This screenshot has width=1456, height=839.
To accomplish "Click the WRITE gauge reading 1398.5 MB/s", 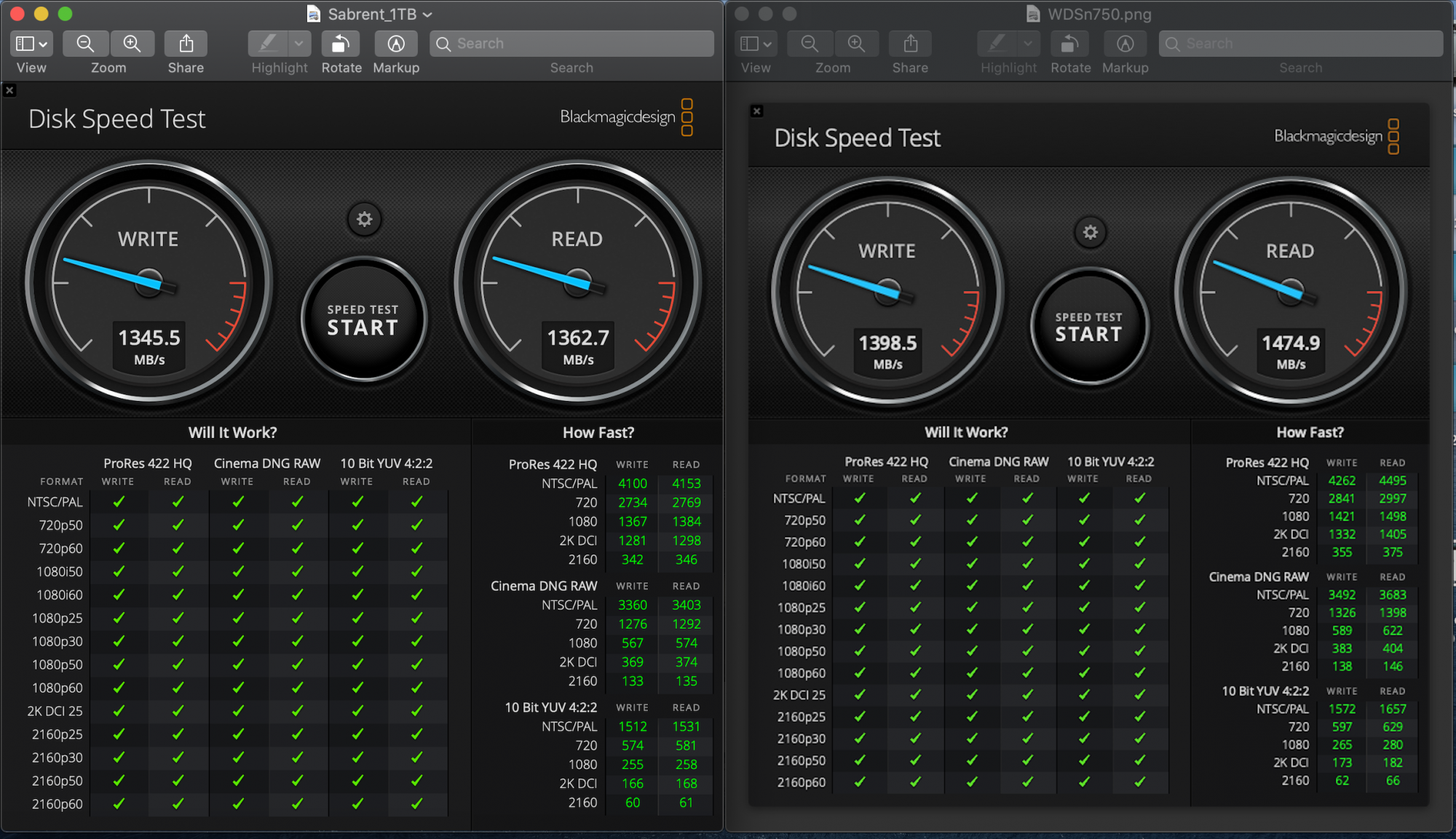I will pos(887,293).
